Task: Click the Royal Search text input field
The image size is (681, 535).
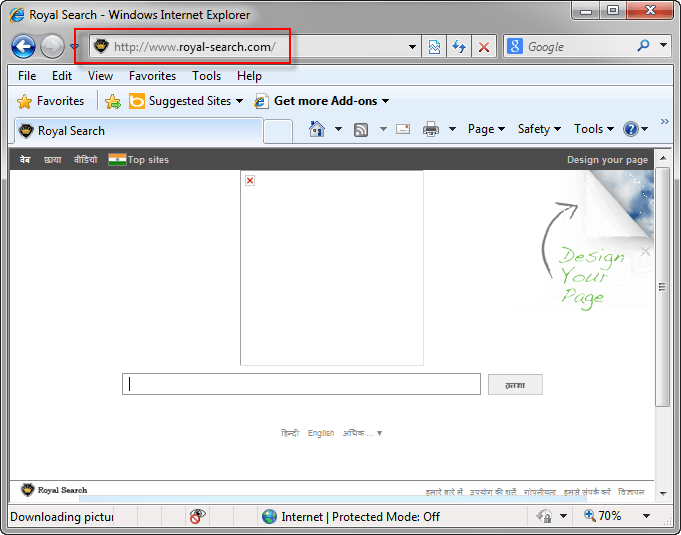Action: [x=301, y=384]
